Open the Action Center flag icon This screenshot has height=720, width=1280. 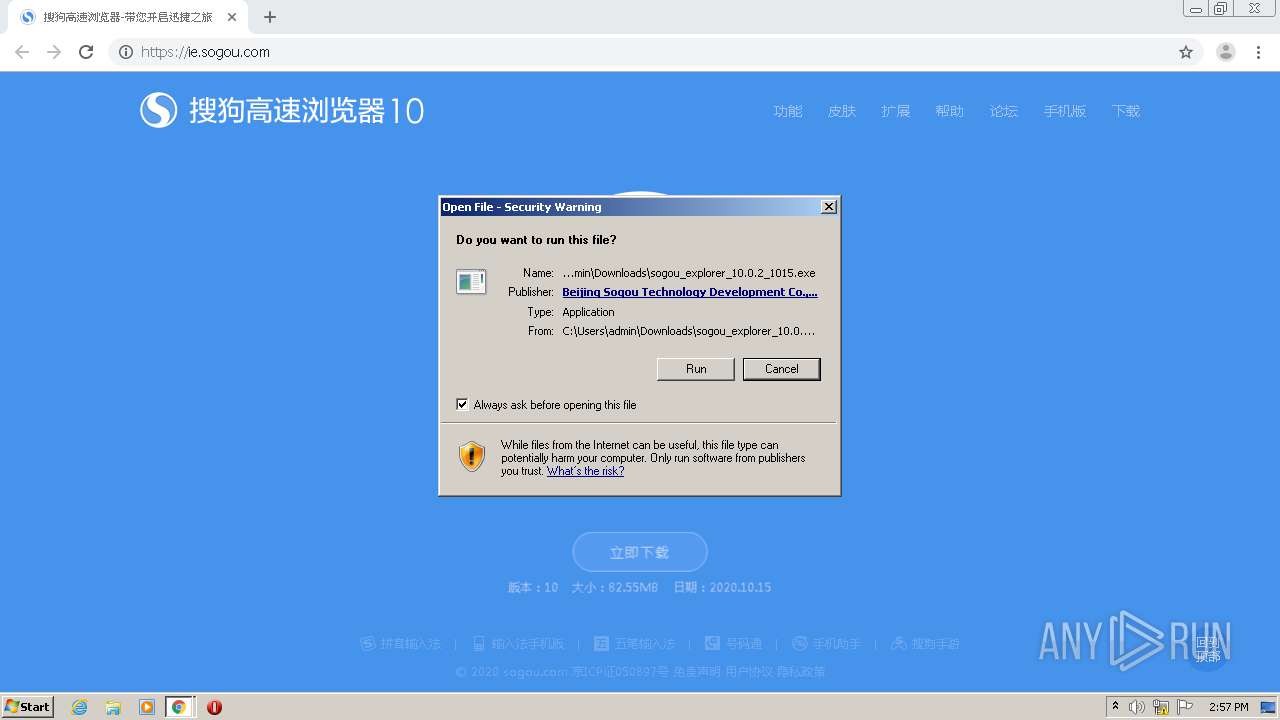(1185, 707)
